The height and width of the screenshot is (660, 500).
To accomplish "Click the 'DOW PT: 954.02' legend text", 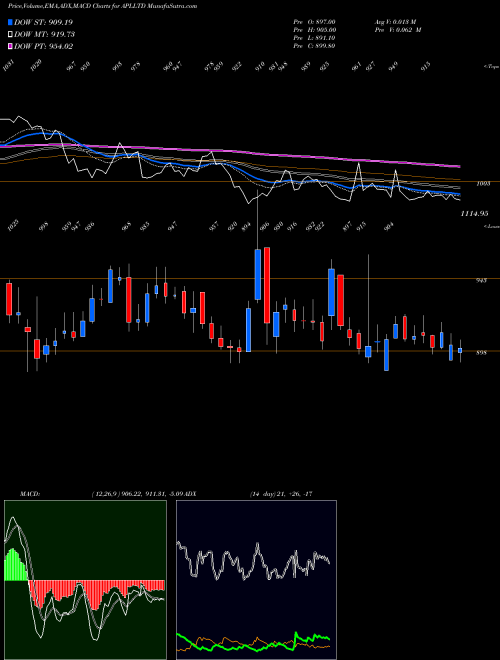I will 44,46.
